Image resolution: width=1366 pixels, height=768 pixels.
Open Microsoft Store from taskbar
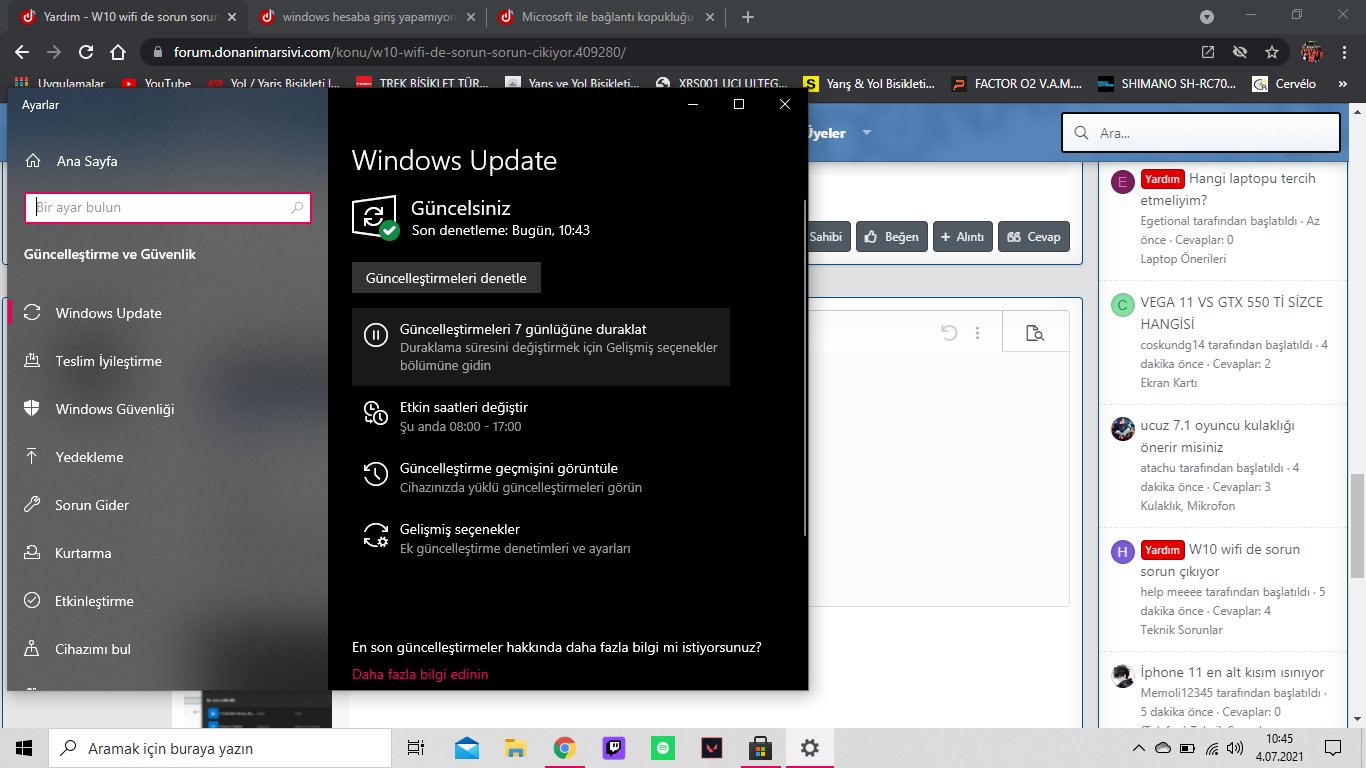click(760, 748)
